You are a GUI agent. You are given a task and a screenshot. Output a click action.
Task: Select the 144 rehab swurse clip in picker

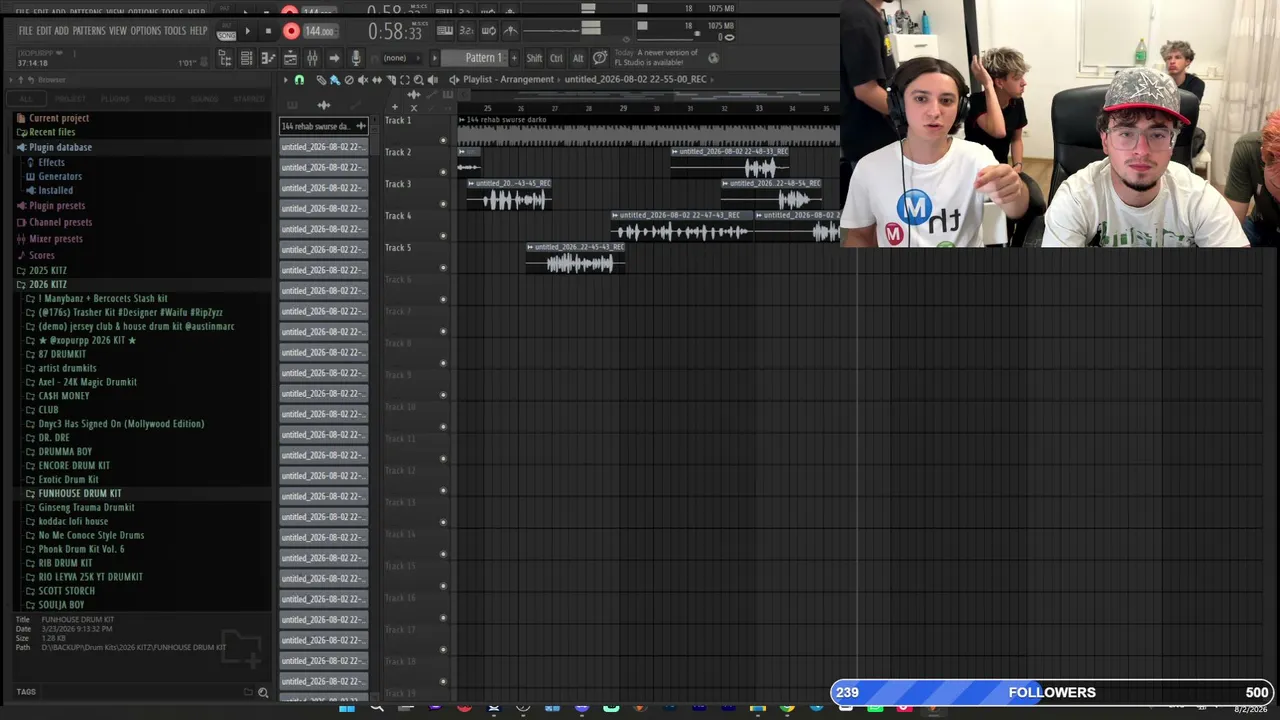[x=324, y=126]
